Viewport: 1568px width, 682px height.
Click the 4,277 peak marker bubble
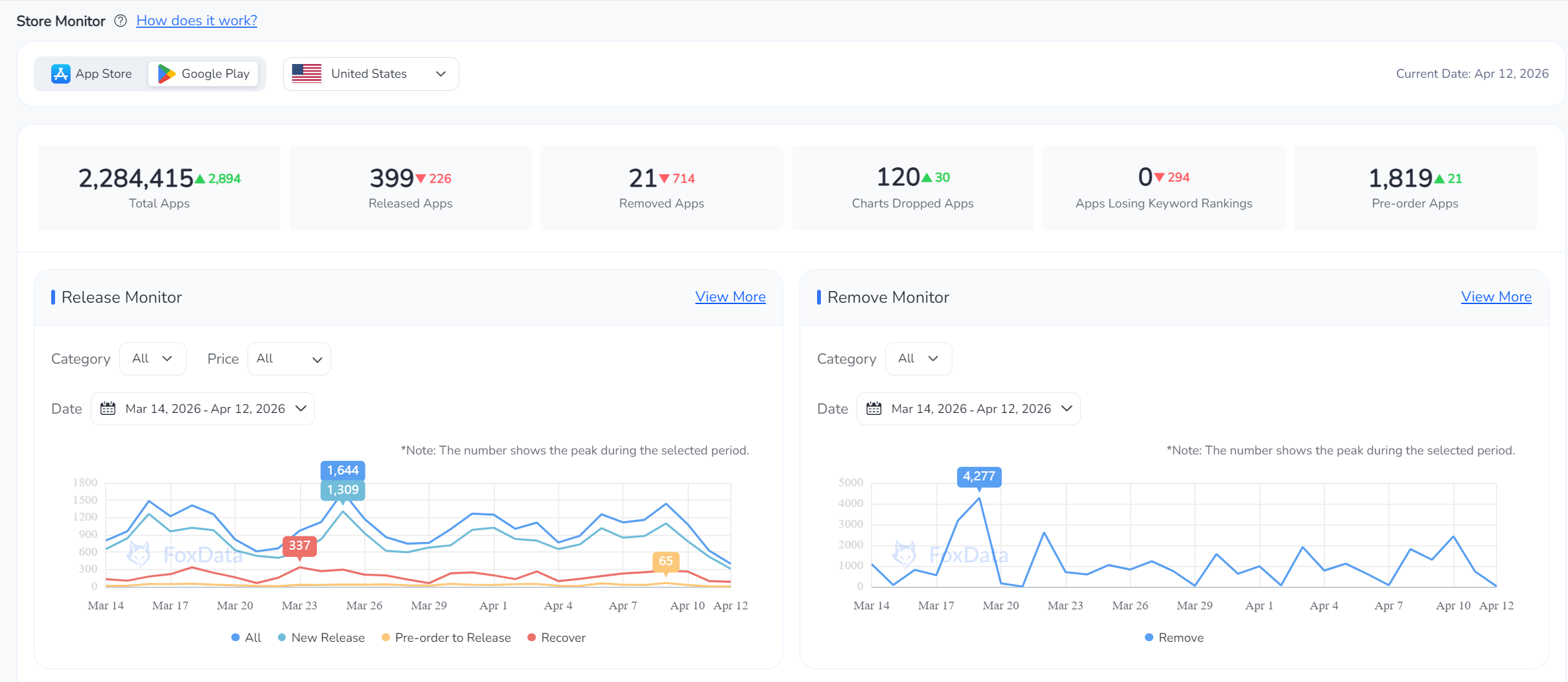point(978,476)
